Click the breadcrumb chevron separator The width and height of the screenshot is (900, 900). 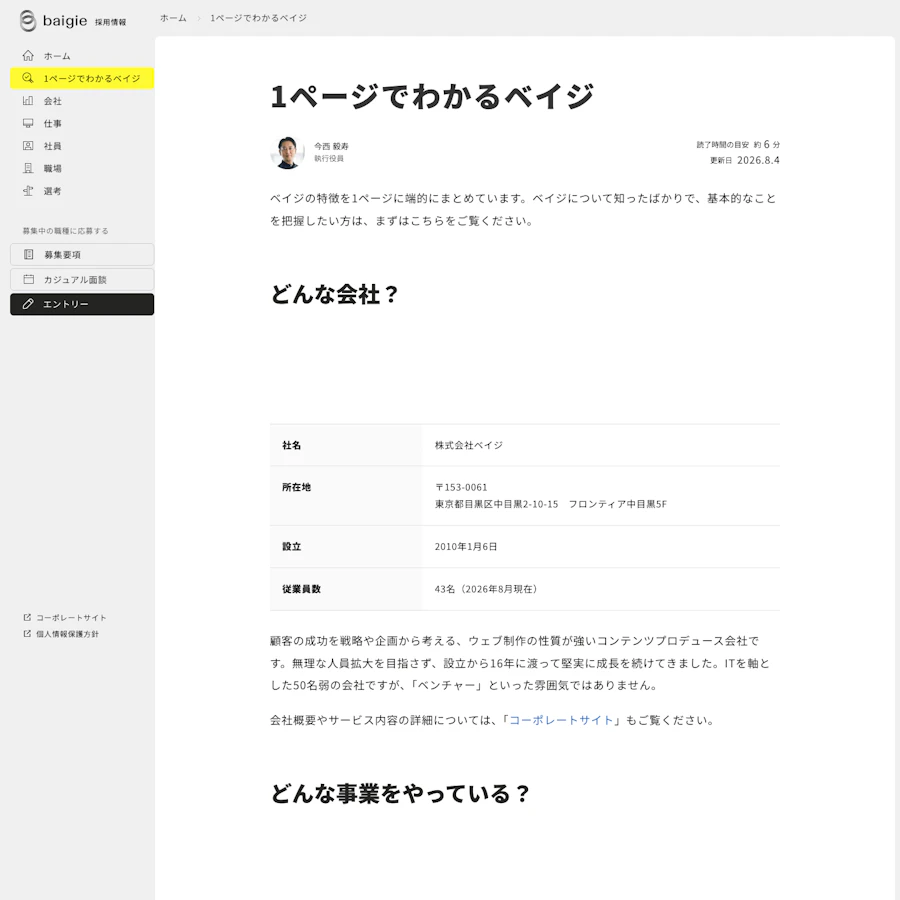pos(199,18)
